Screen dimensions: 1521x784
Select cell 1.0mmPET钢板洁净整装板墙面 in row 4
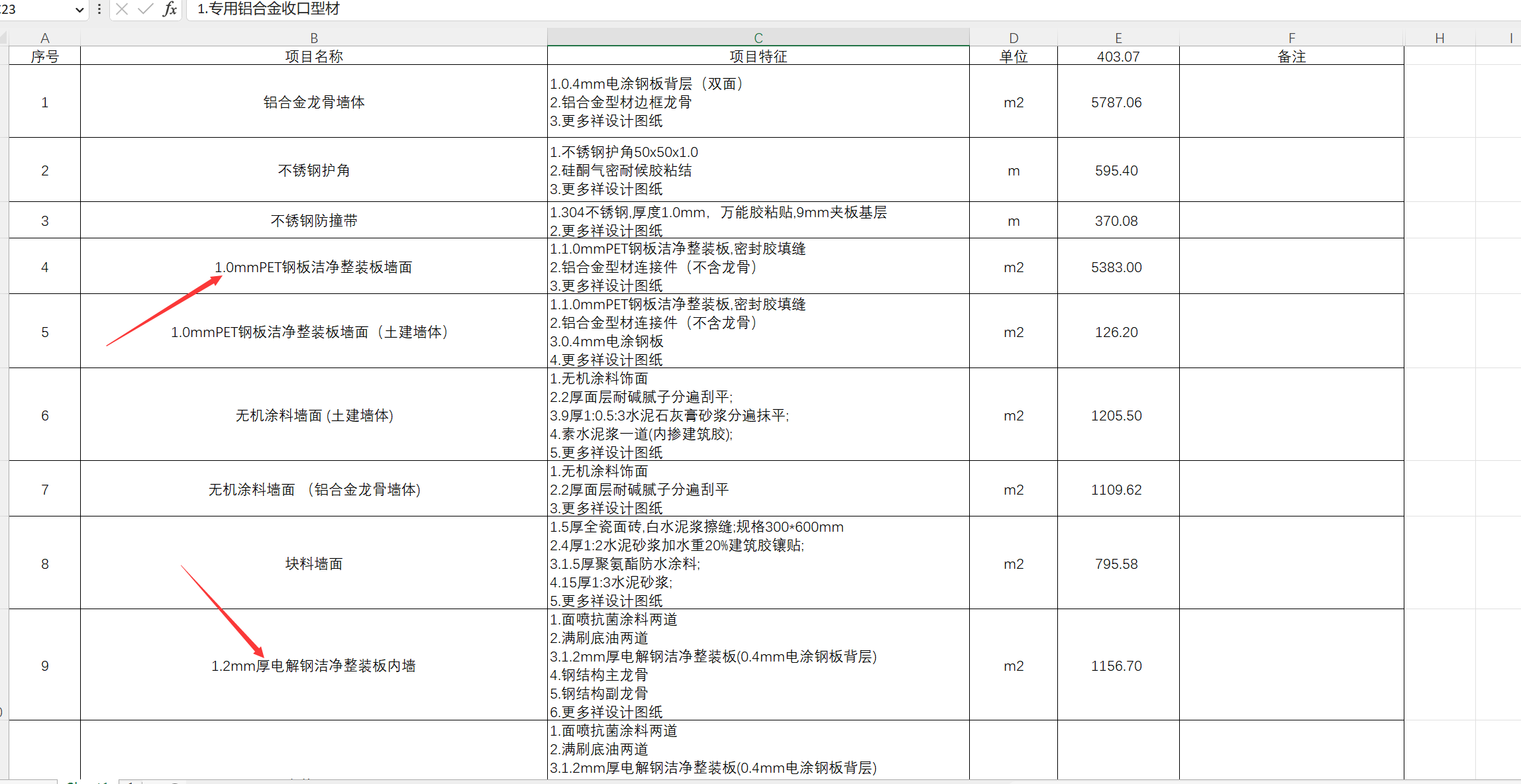click(314, 267)
